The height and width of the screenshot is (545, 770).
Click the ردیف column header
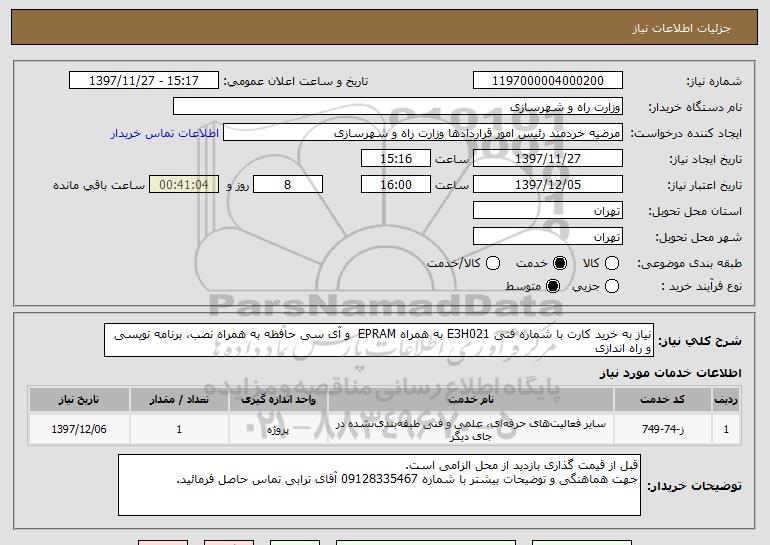[726, 400]
